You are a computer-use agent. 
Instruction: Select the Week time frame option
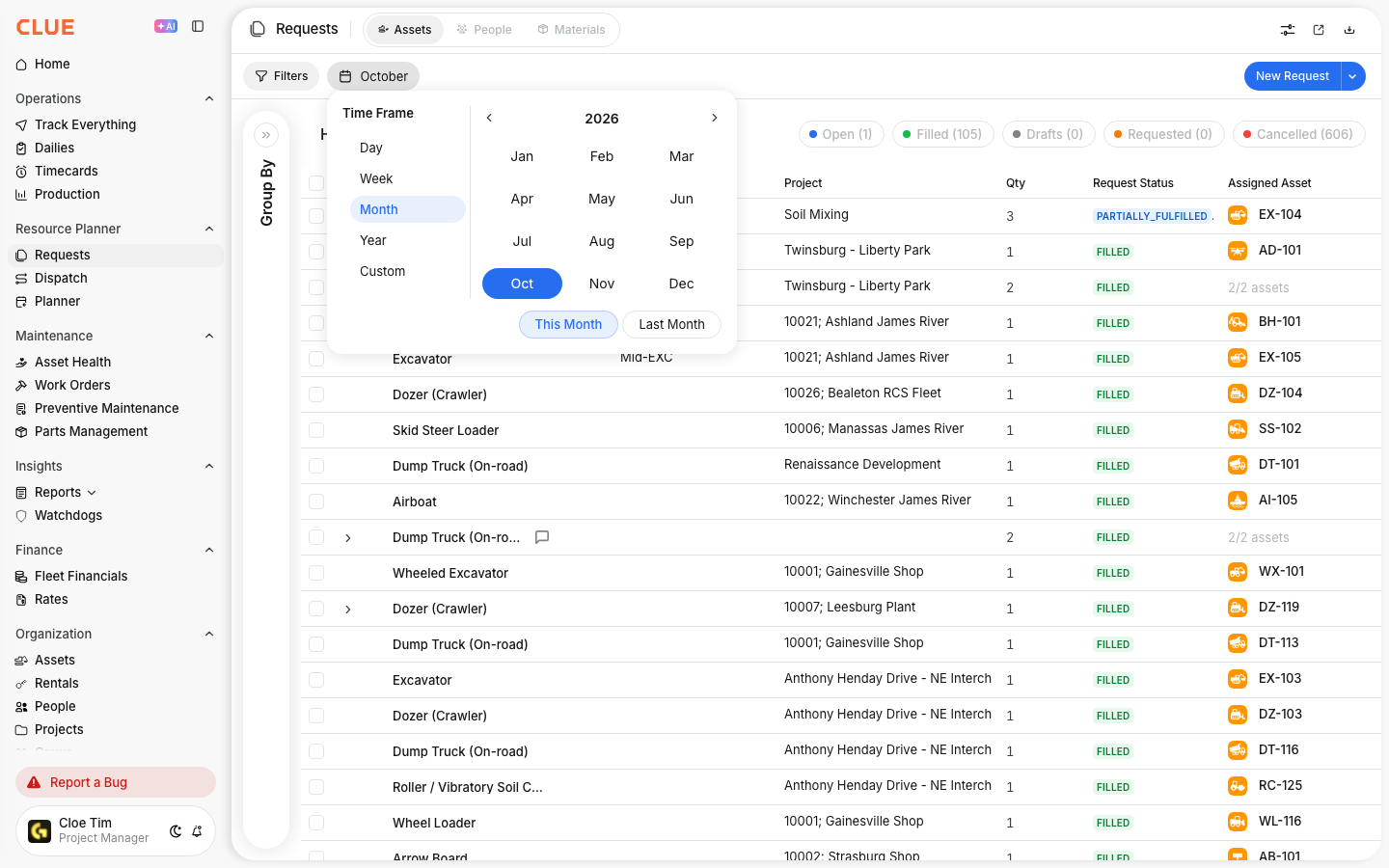coord(407,178)
